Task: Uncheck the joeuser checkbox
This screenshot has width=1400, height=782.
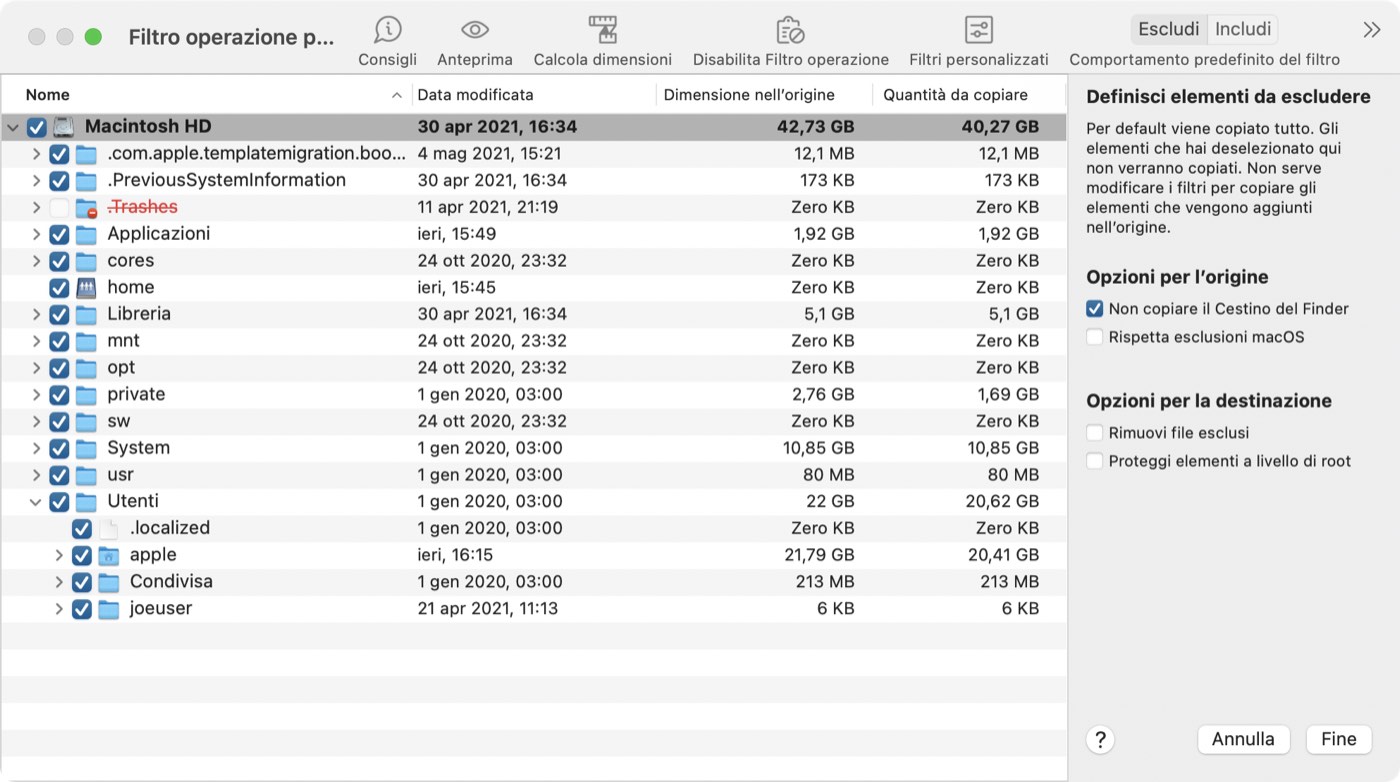Action: pyautogui.click(x=82, y=609)
